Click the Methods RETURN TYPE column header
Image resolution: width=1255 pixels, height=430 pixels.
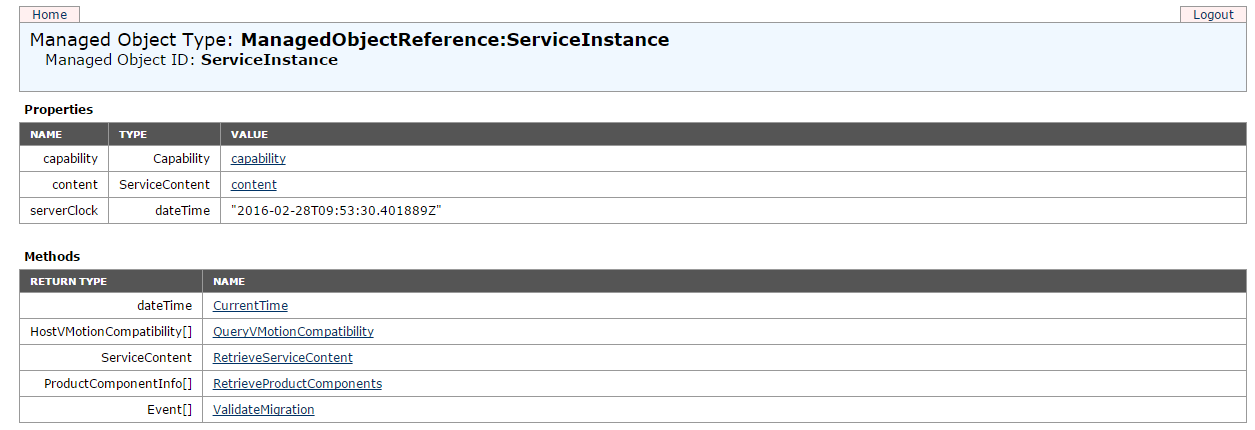coord(68,282)
